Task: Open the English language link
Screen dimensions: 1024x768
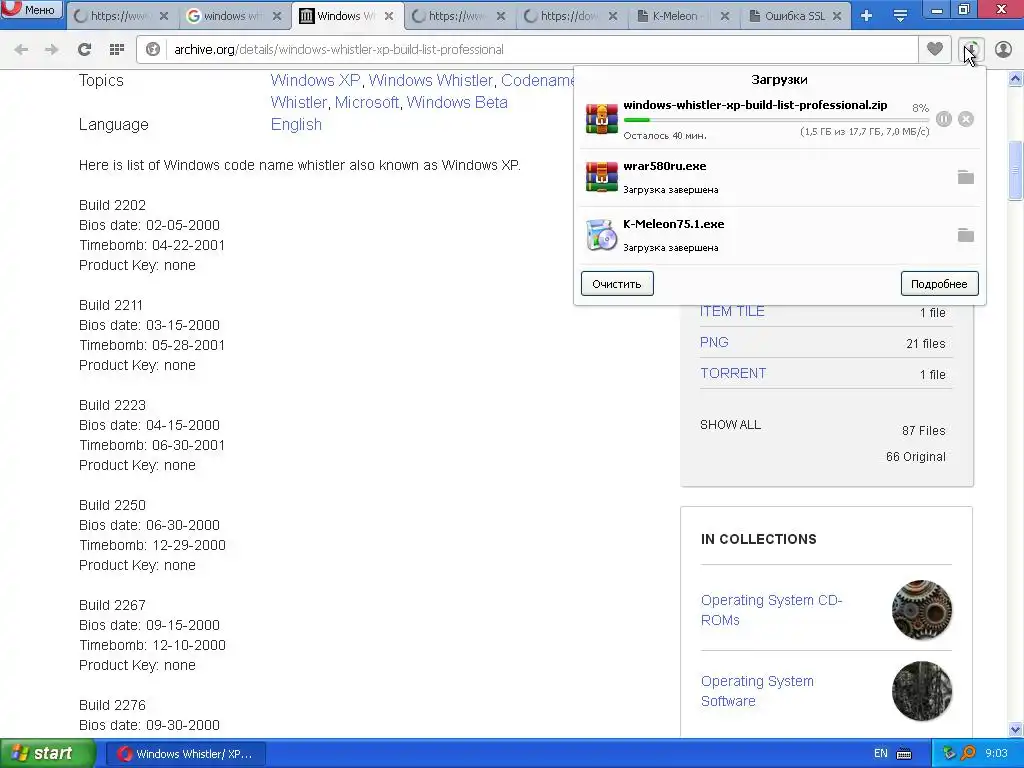Action: pos(296,125)
